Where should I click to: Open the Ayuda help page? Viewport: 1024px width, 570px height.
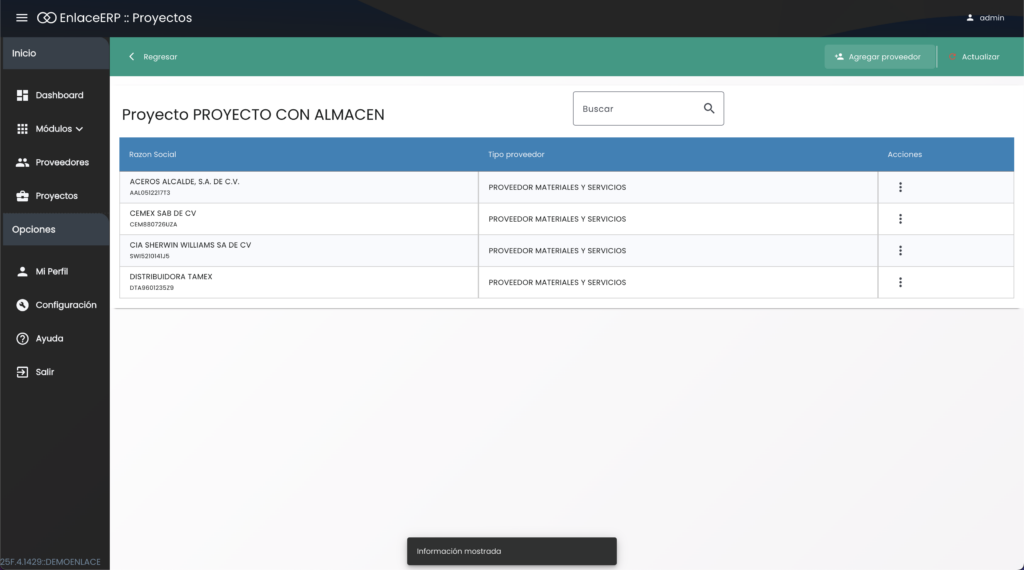pos(48,338)
